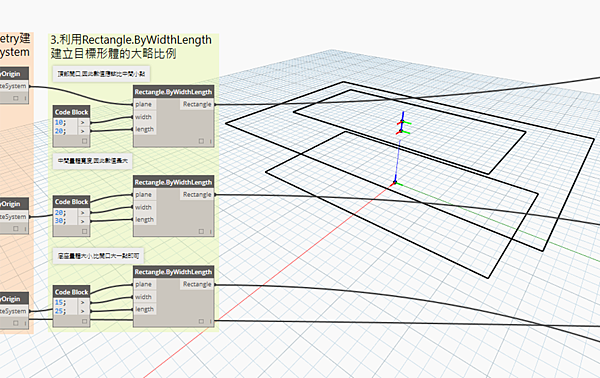Select the note above the 15; 25; Code Block
Viewport: 600px width, 378px height.
click(98, 256)
